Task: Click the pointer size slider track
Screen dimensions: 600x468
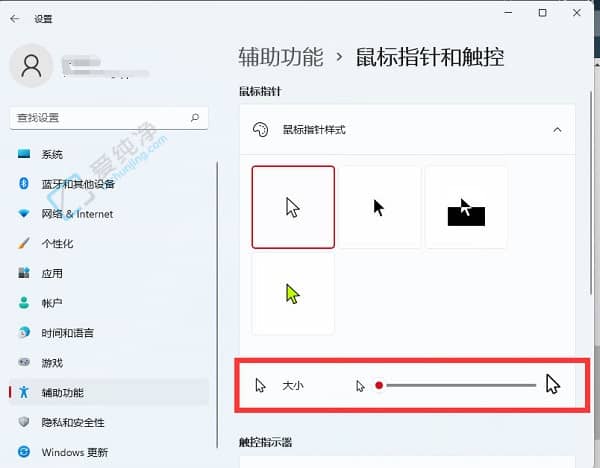Action: point(459,385)
